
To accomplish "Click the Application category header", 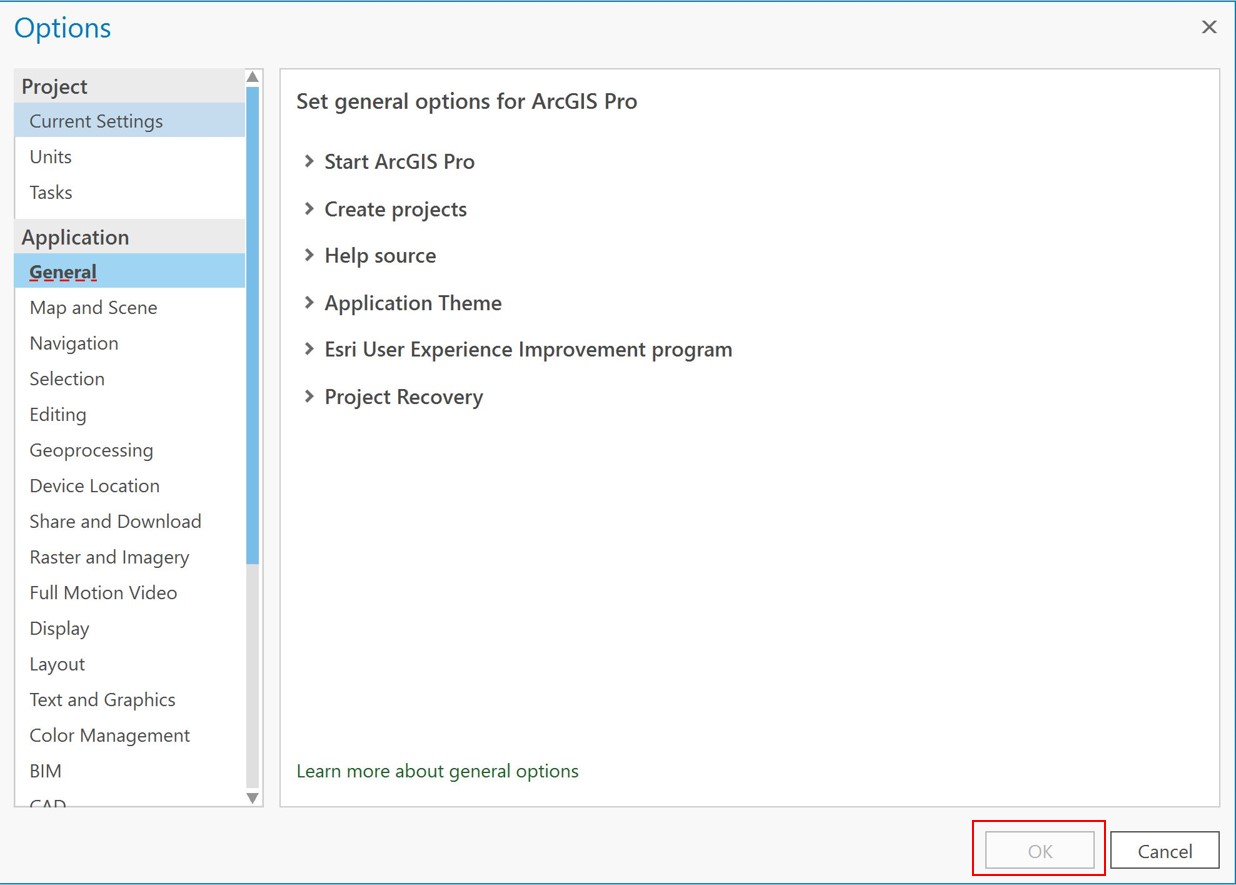I will click(x=130, y=237).
